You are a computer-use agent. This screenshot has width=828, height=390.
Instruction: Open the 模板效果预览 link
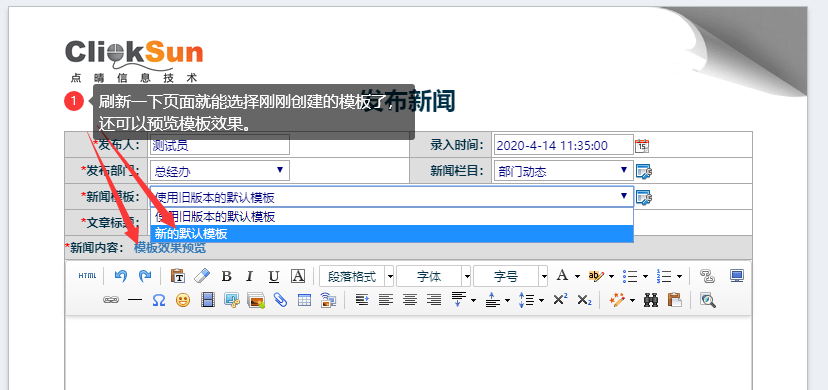point(170,248)
